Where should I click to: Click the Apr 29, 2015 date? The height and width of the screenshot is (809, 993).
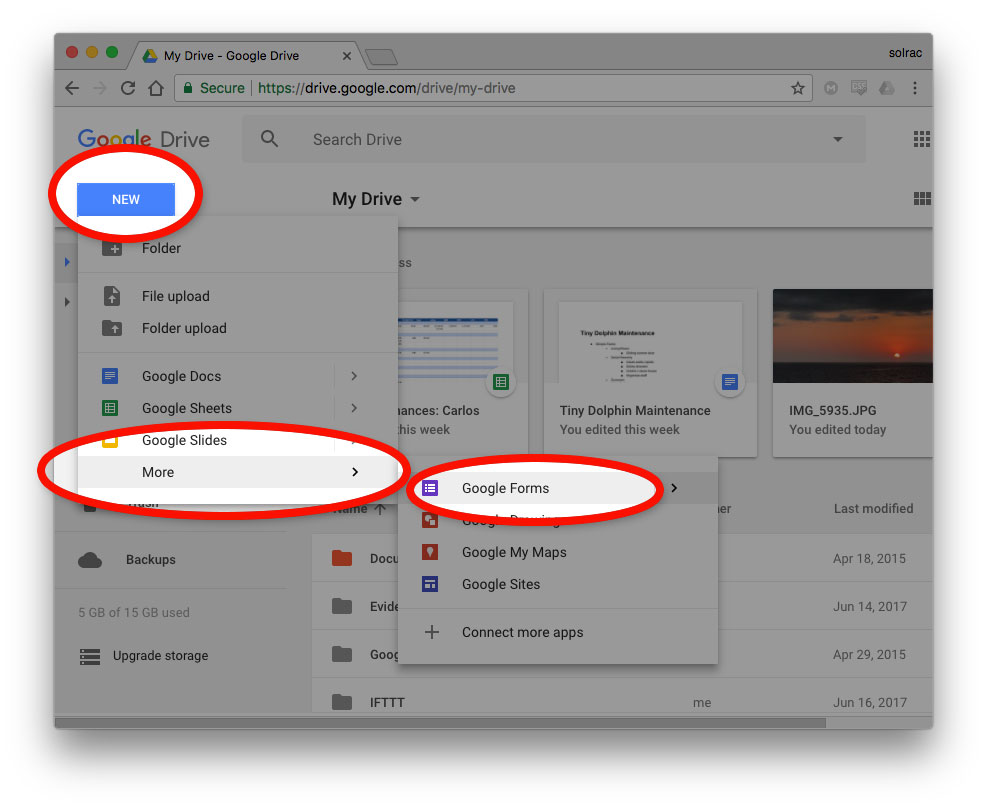coord(870,654)
